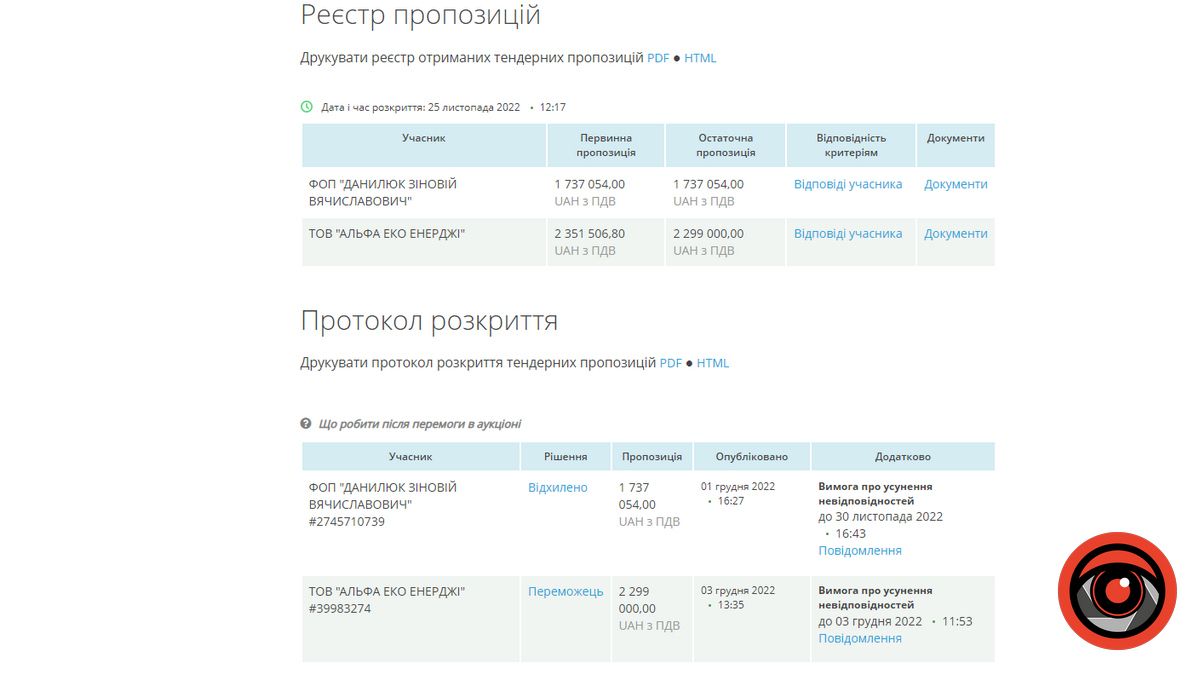The image size is (1200, 675).
Task: Click the Рішення column header
Action: click(565, 456)
